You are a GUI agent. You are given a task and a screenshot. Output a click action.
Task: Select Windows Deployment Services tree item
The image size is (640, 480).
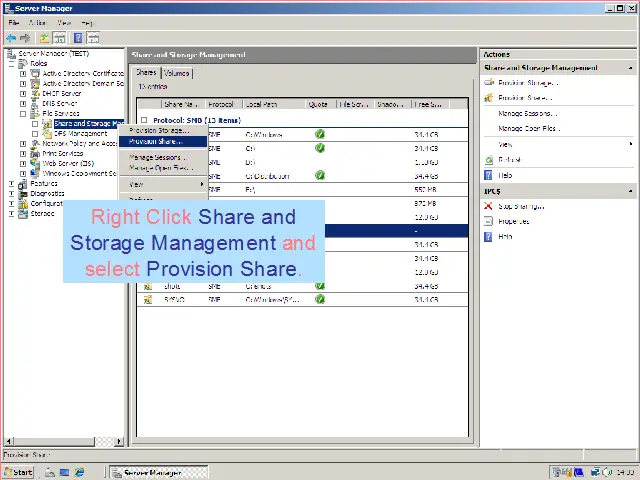(x=79, y=173)
